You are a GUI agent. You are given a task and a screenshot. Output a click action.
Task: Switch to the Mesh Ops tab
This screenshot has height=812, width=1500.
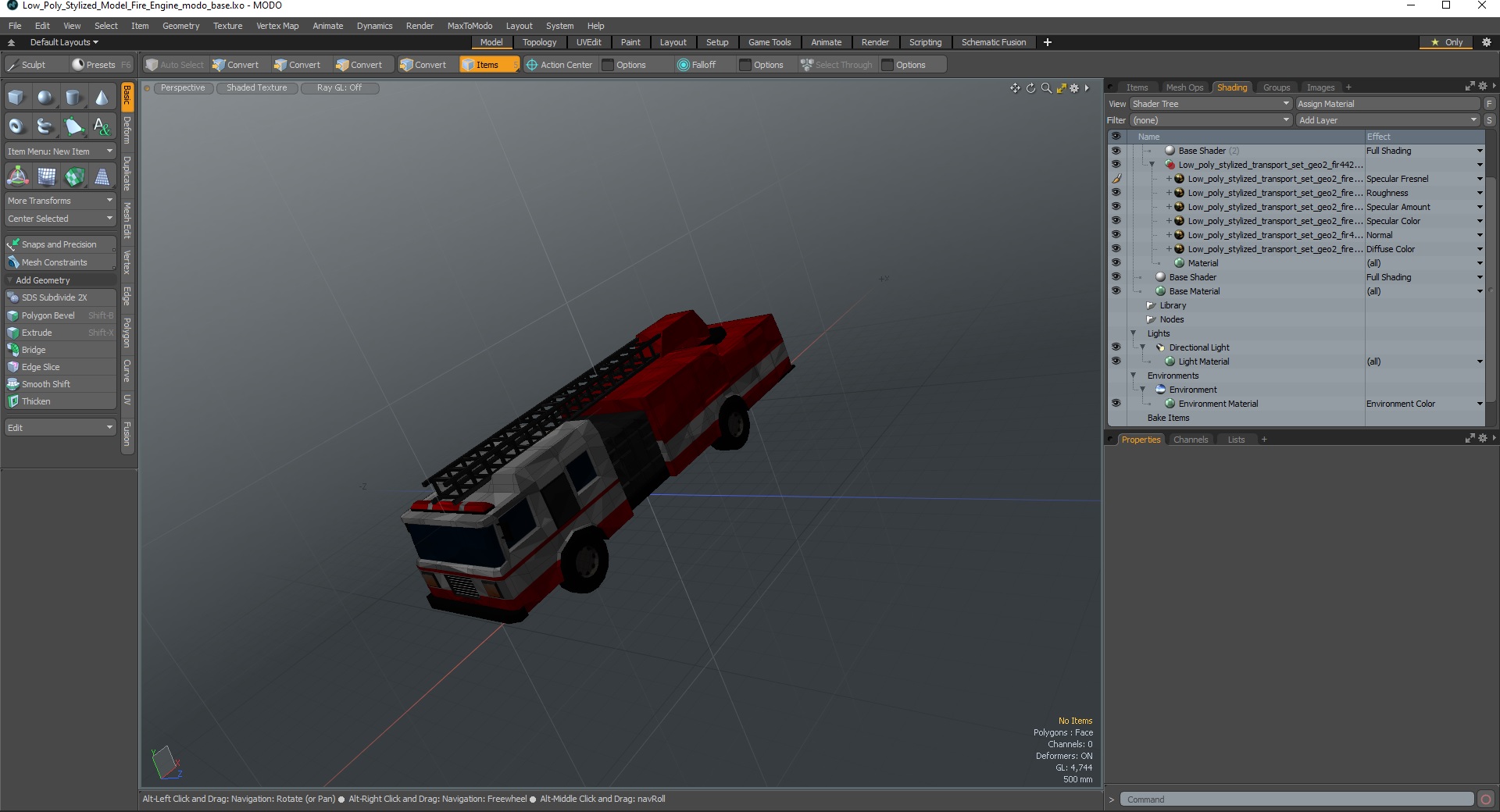point(1184,87)
